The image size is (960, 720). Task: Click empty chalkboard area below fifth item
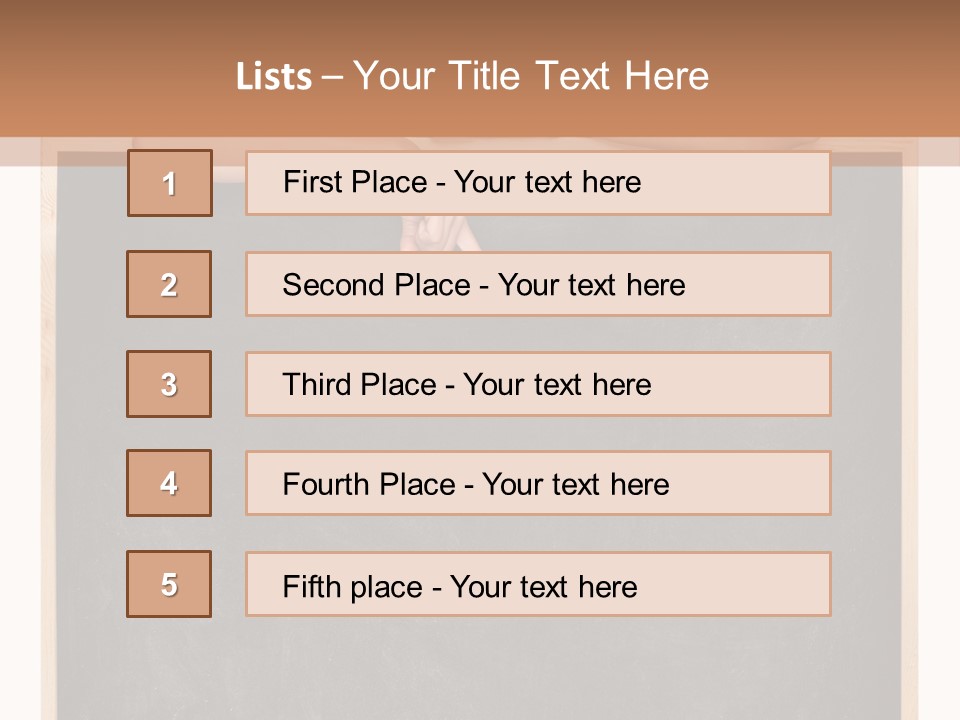[x=480, y=665]
